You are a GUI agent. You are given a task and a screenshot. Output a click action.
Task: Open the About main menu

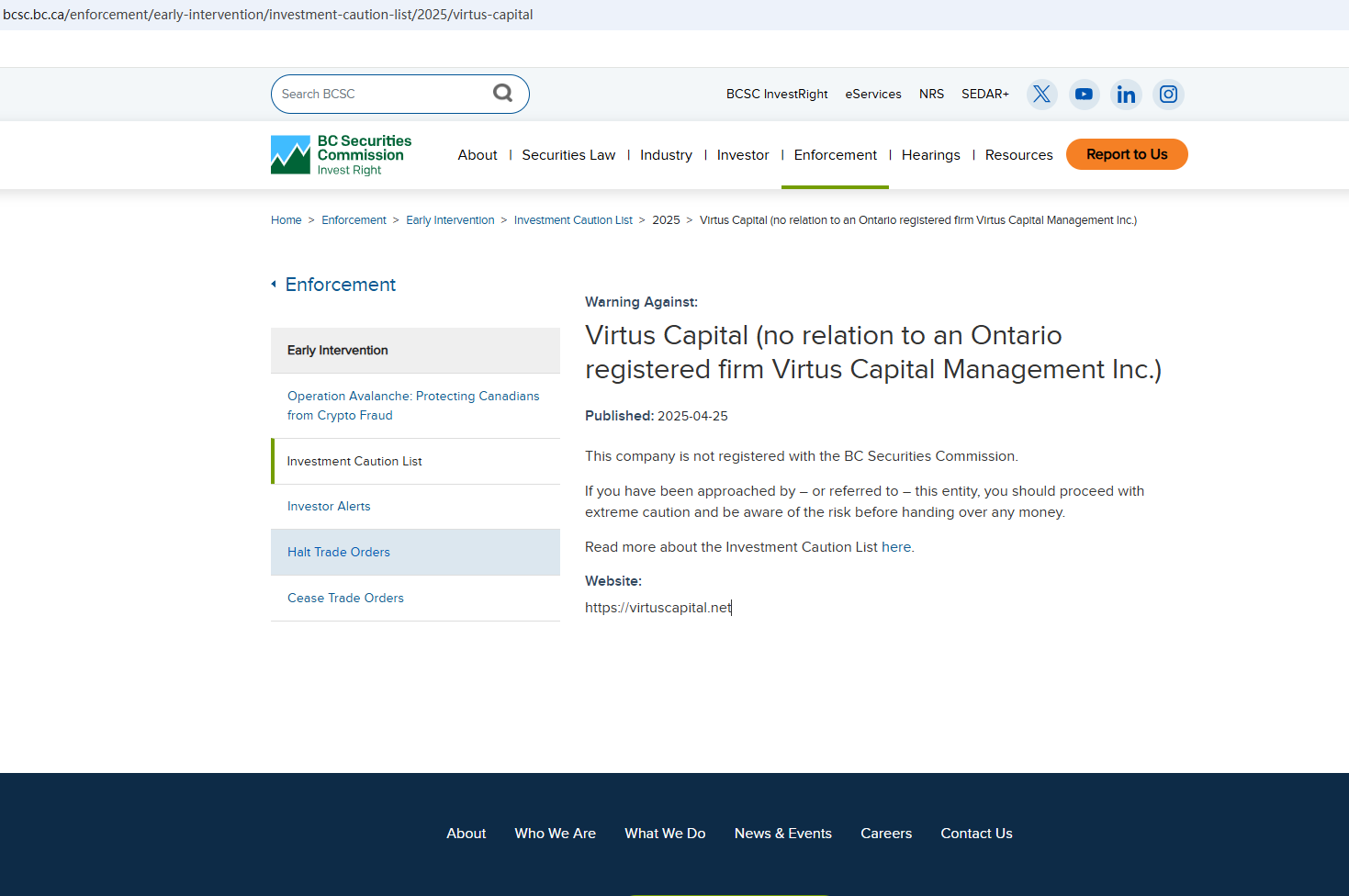[478, 155]
